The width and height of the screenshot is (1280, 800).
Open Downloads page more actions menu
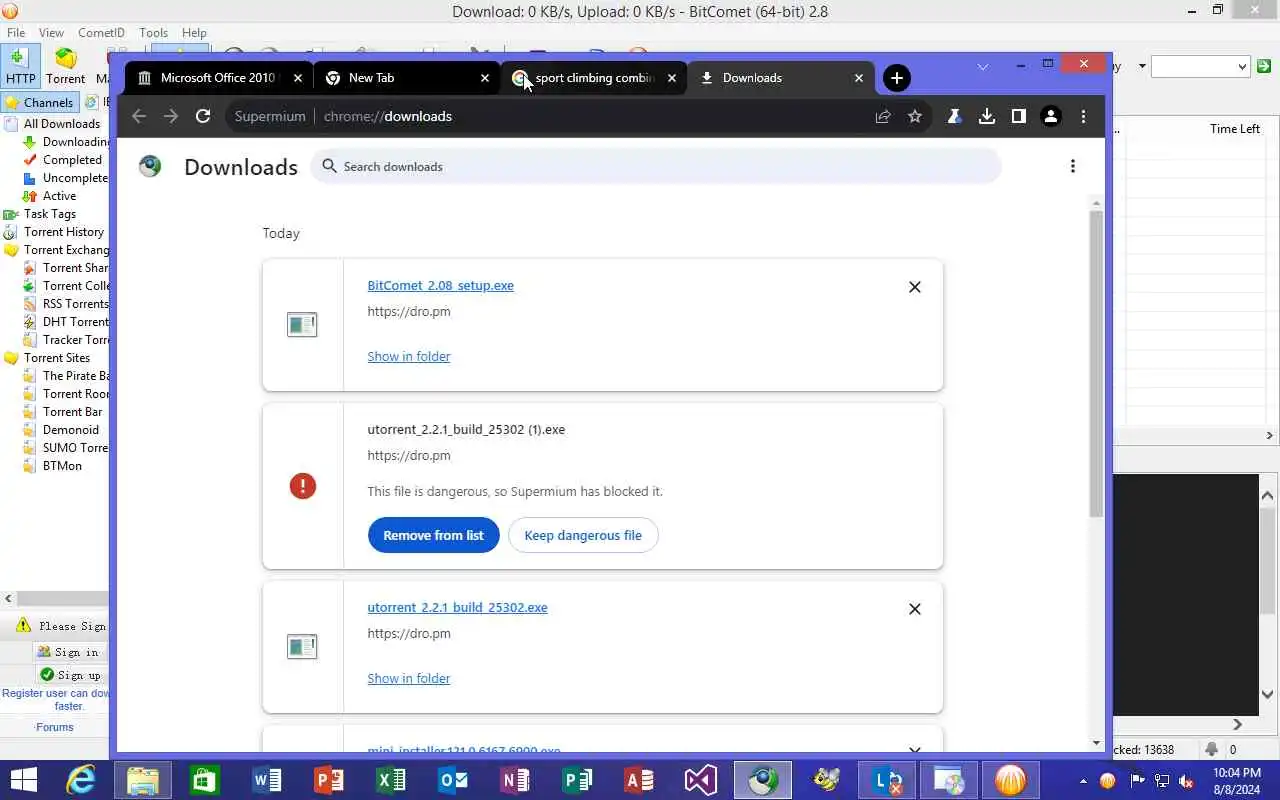1073,166
